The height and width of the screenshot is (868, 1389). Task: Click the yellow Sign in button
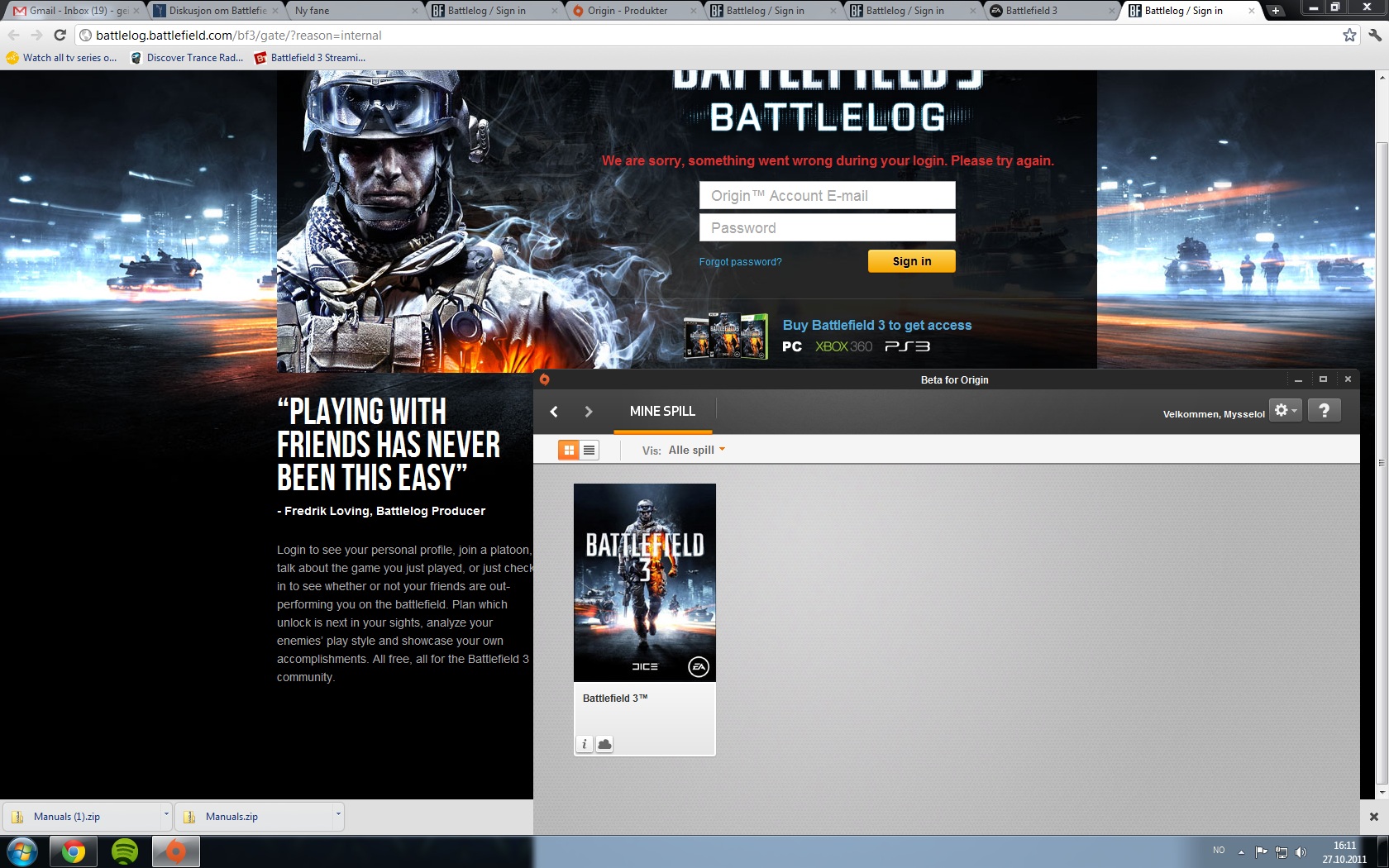(x=911, y=261)
